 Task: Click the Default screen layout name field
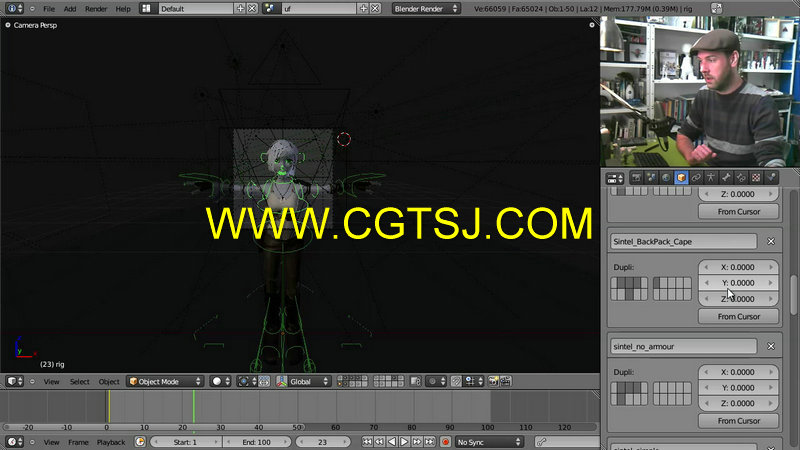tap(195, 9)
